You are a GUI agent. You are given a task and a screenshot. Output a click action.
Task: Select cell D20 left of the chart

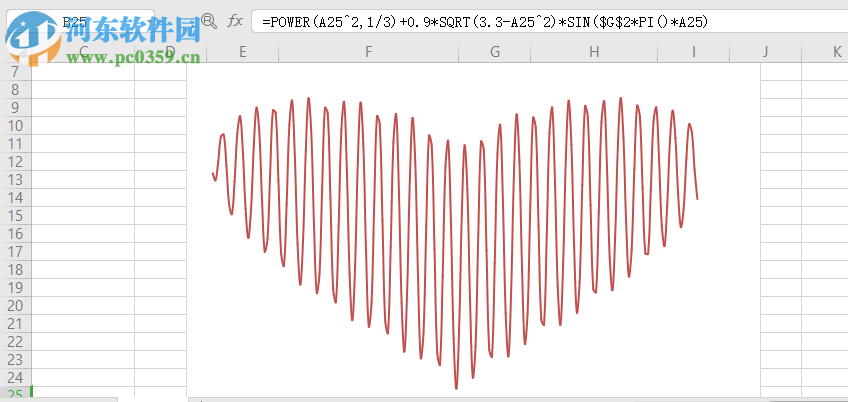tap(161, 306)
